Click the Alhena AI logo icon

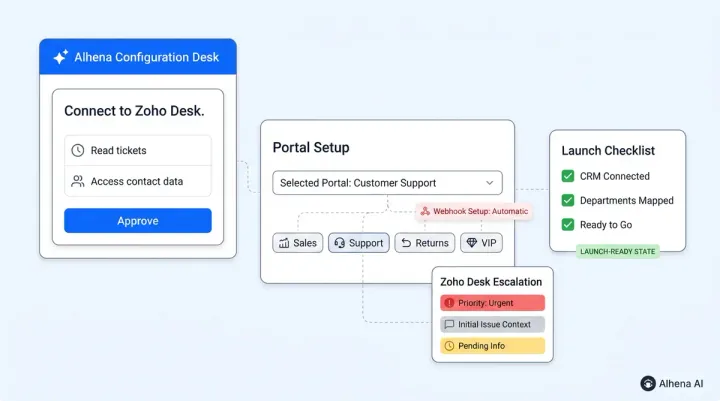coord(648,384)
